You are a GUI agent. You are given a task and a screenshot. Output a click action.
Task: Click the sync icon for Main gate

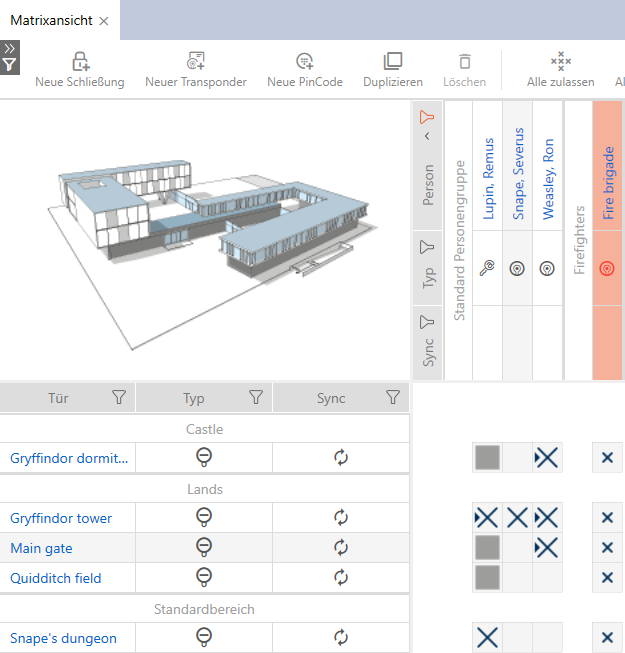(x=341, y=548)
